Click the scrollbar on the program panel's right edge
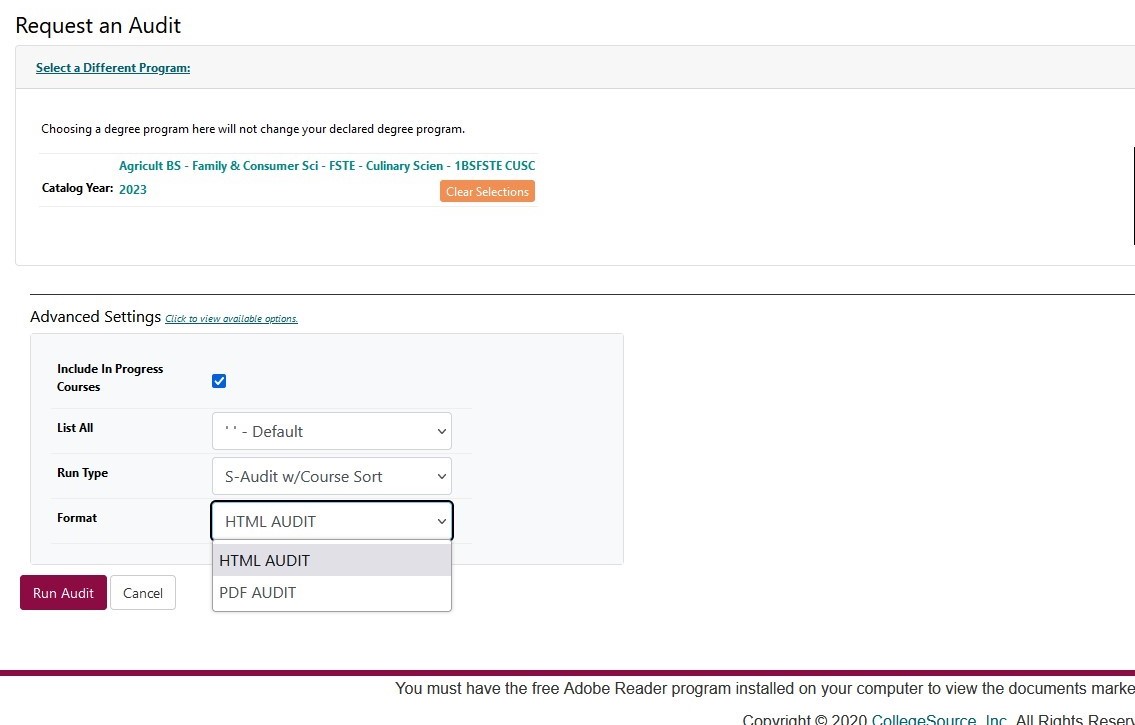The height and width of the screenshot is (725, 1135). pyautogui.click(x=1133, y=195)
